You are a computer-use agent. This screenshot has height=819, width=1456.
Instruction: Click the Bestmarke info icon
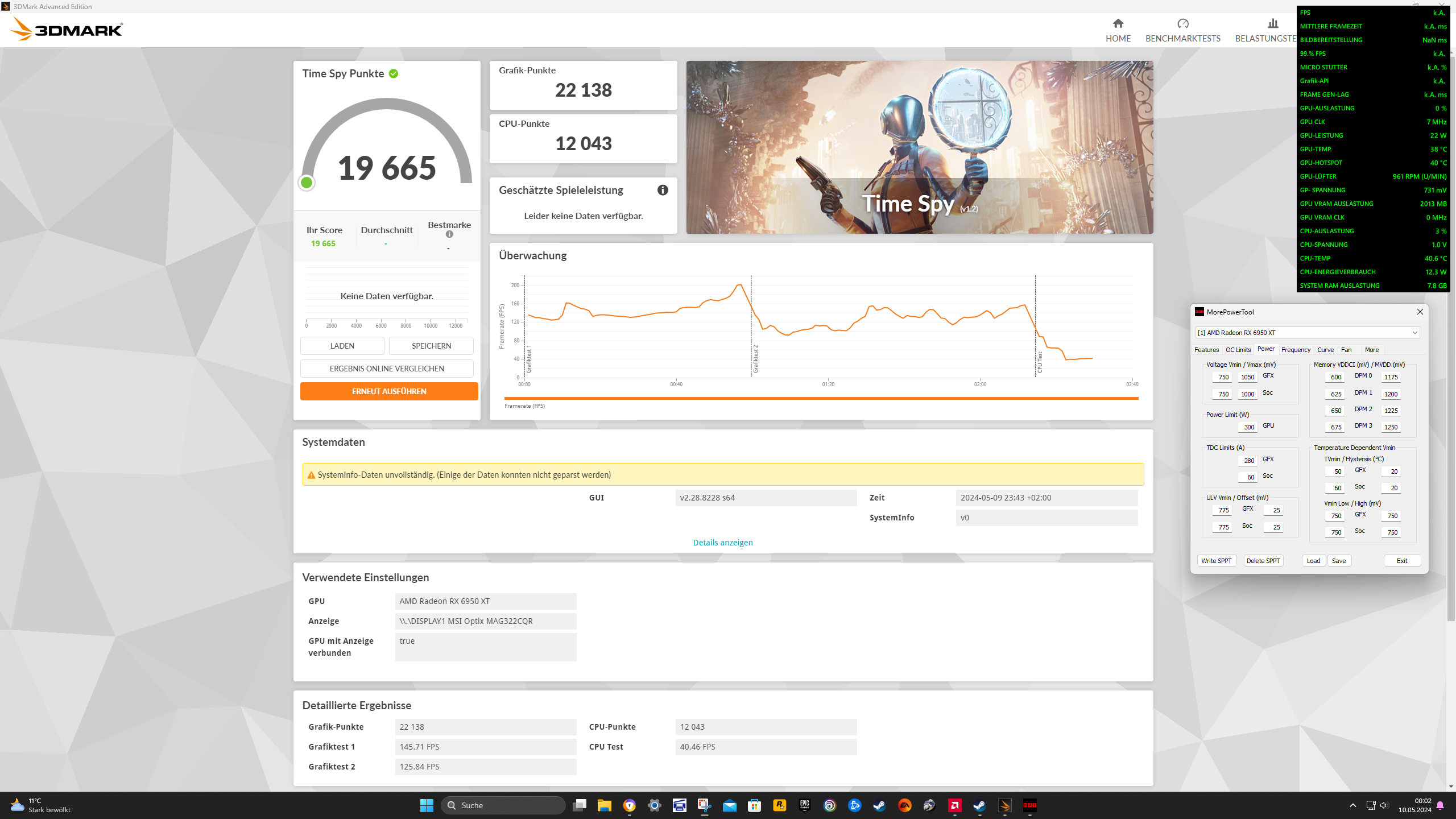point(449,234)
